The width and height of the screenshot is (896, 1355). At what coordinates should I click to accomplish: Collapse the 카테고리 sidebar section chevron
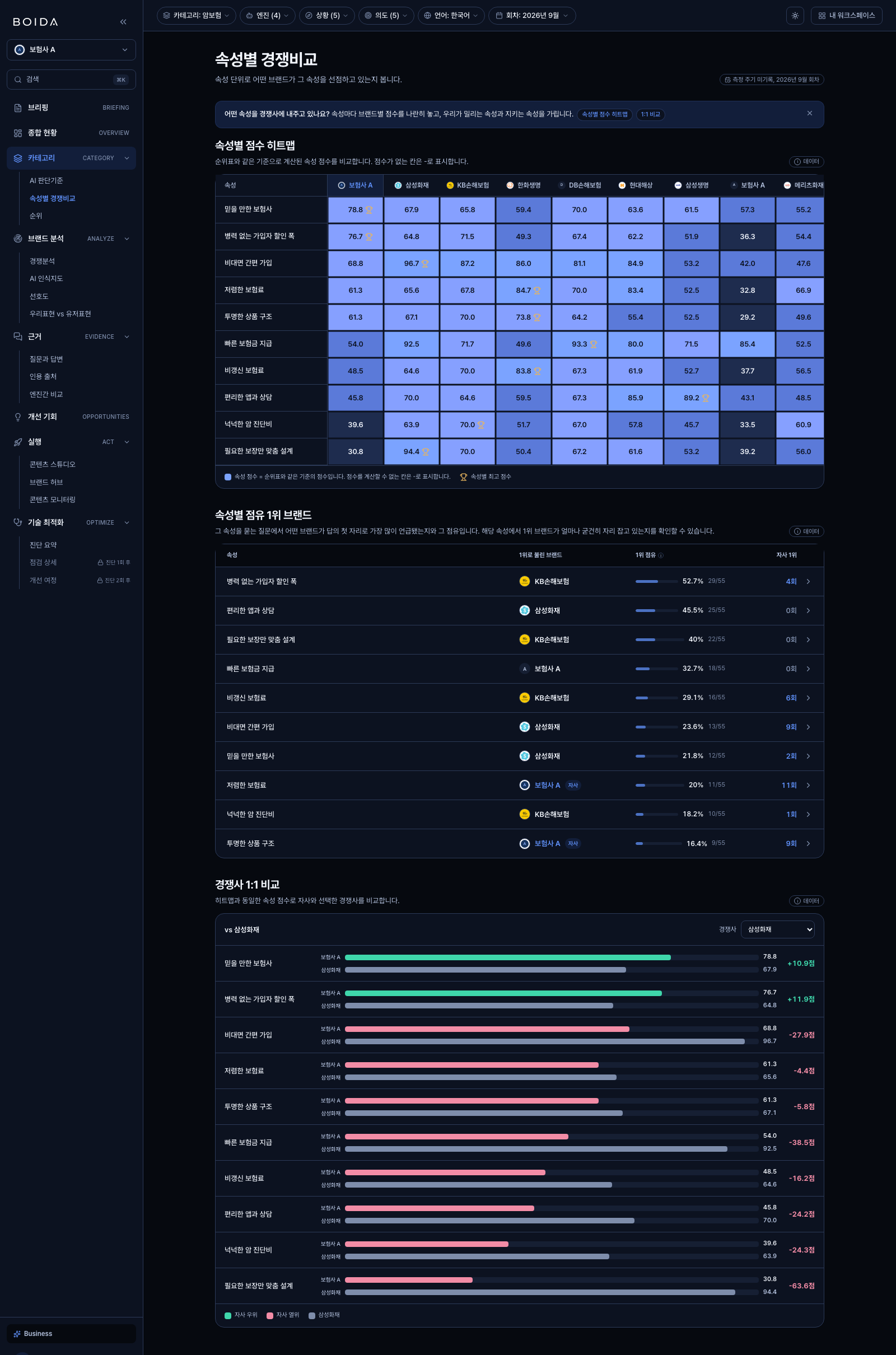pos(127,158)
